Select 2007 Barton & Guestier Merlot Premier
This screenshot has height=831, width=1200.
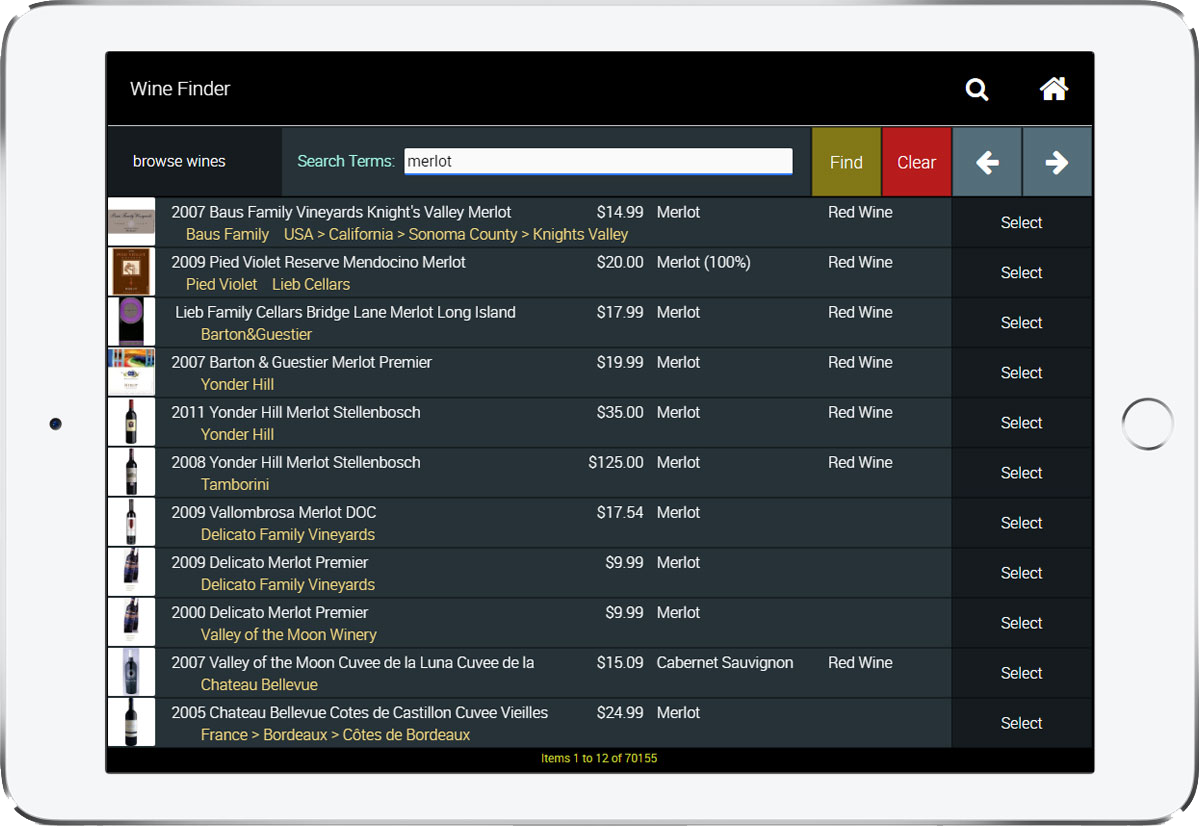[x=1021, y=373]
